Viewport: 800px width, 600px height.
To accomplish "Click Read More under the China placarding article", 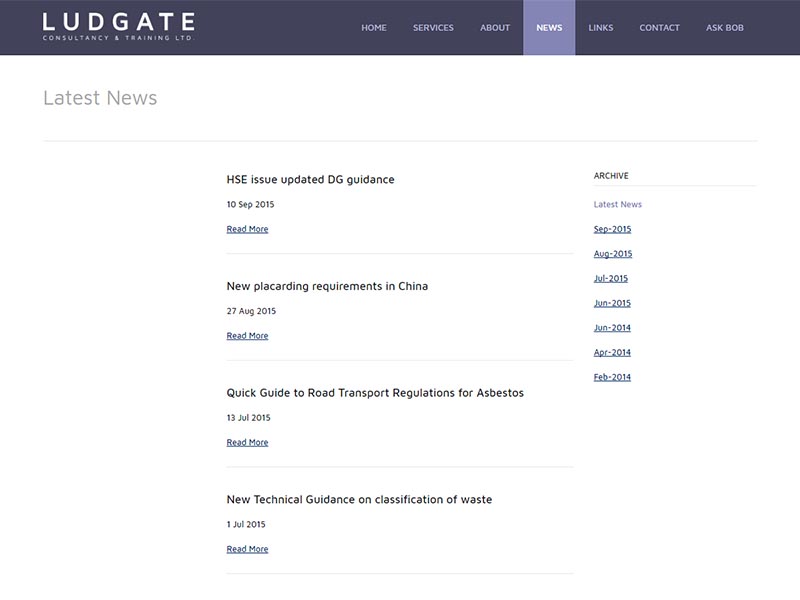I will coord(247,336).
